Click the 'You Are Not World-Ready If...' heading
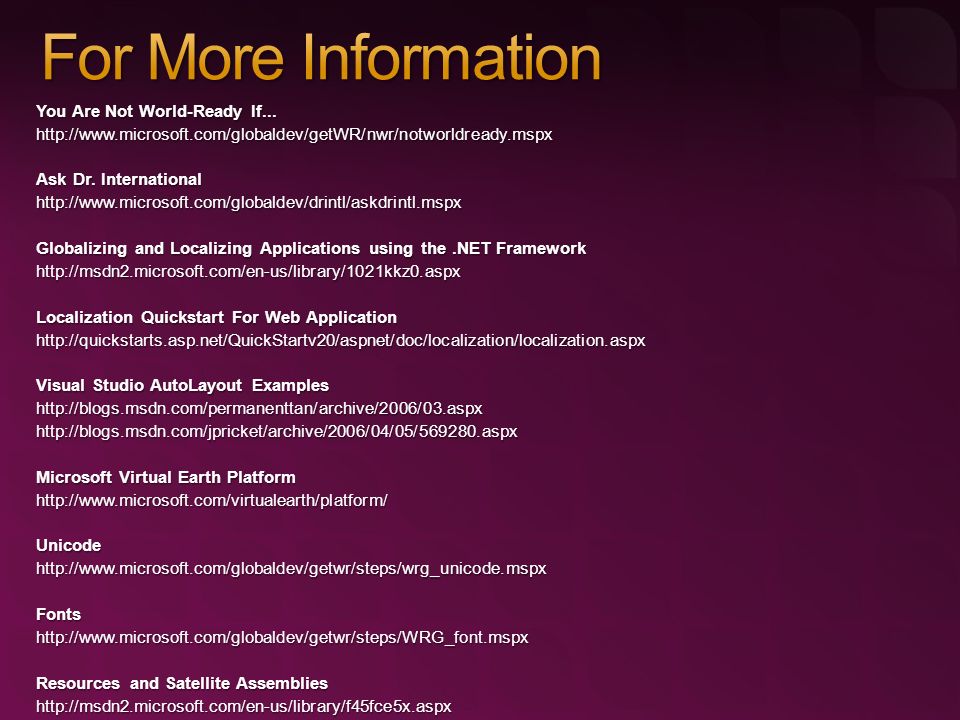 click(x=156, y=111)
